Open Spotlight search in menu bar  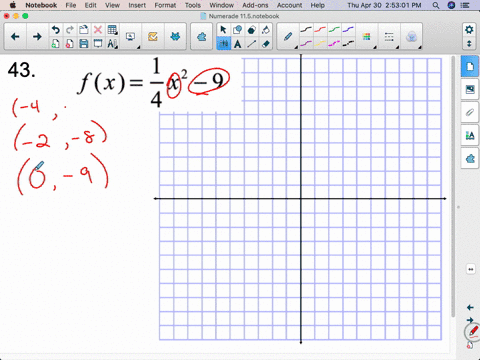click(x=436, y=5)
